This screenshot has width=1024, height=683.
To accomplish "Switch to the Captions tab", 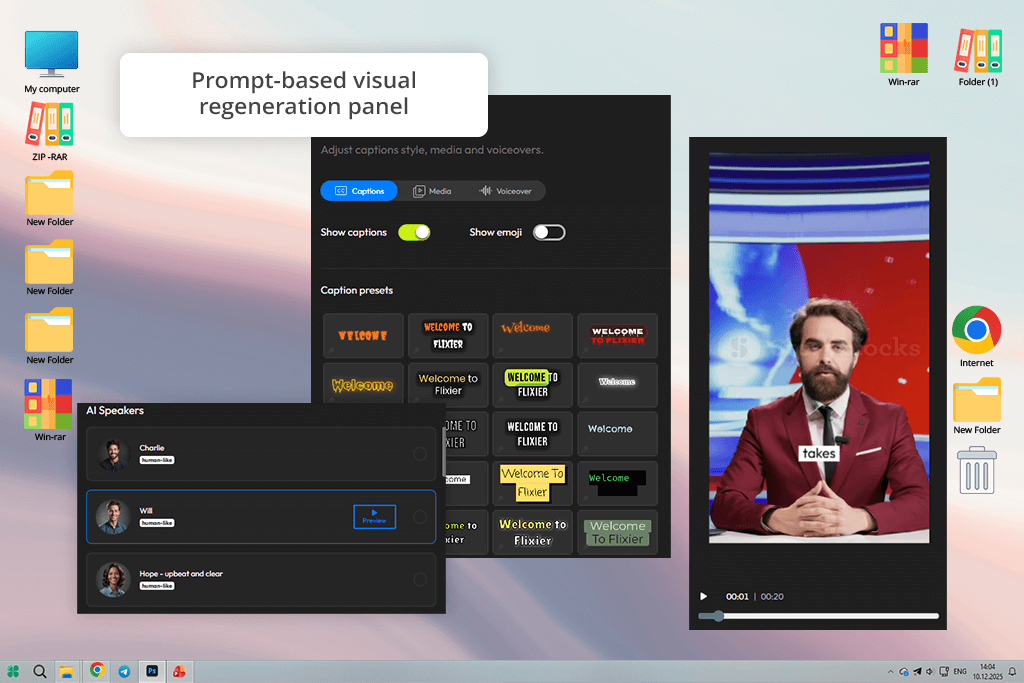I will tap(359, 191).
